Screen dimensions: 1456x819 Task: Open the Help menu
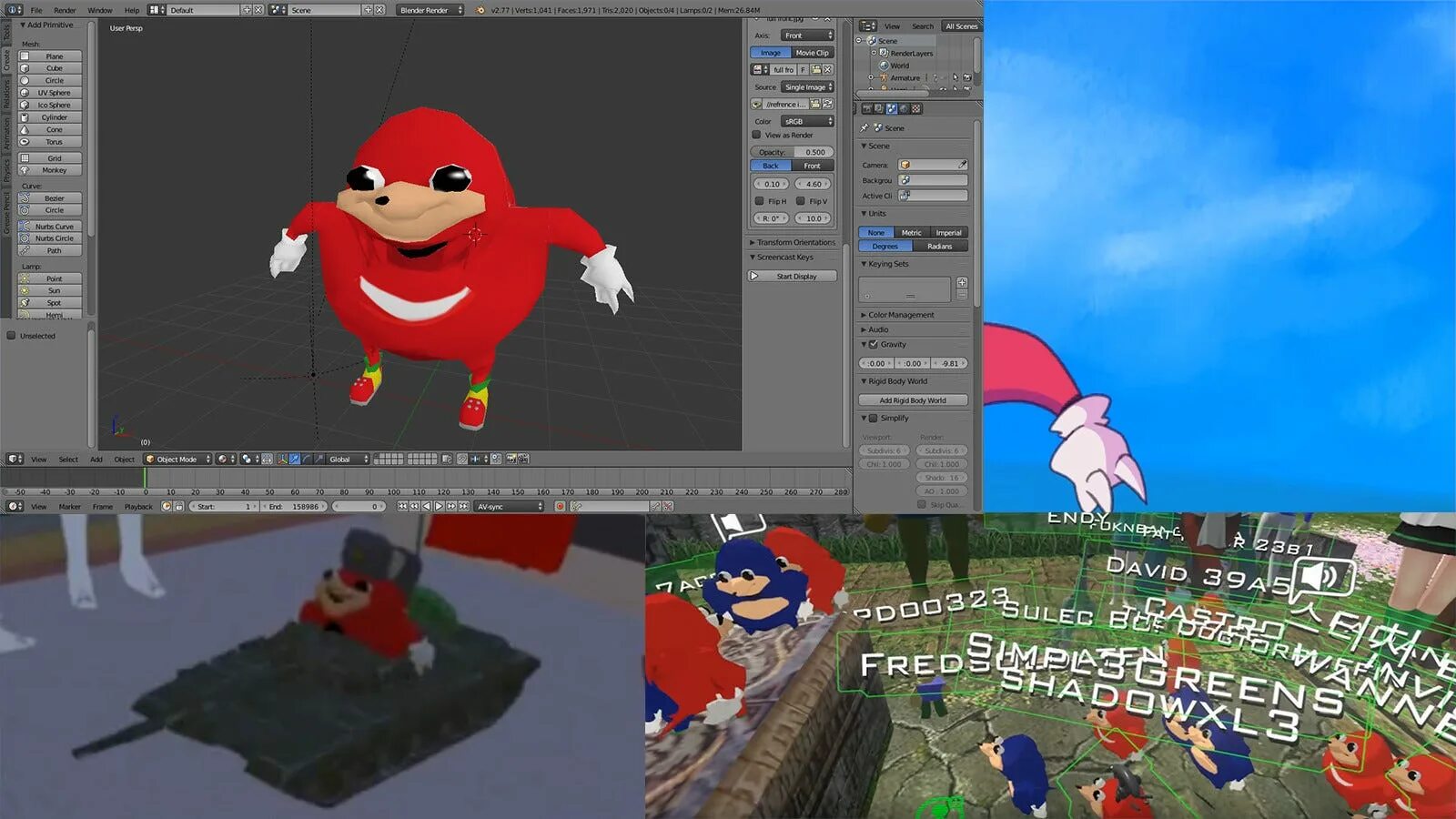132,10
